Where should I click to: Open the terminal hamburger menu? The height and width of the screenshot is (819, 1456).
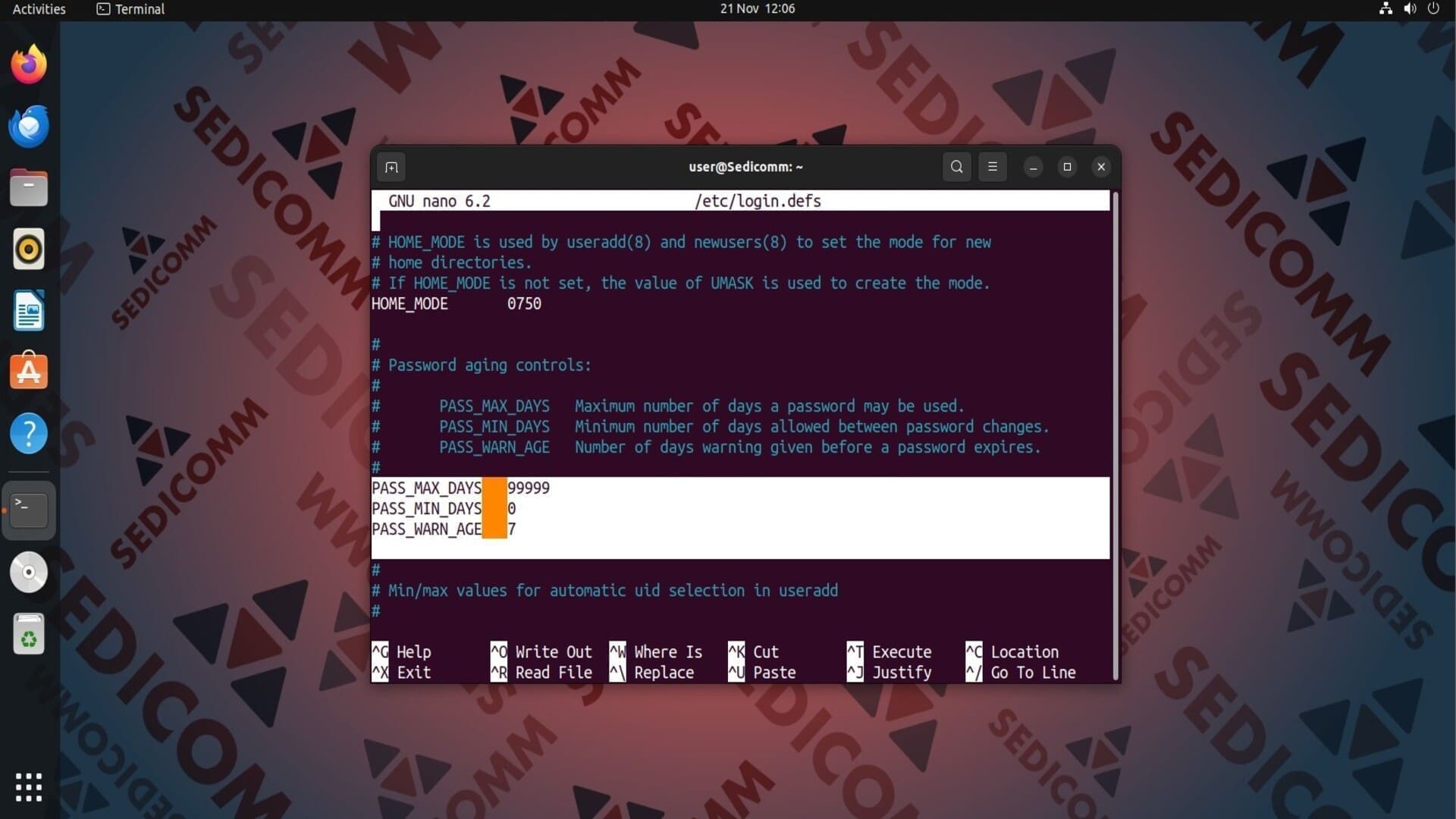993,167
